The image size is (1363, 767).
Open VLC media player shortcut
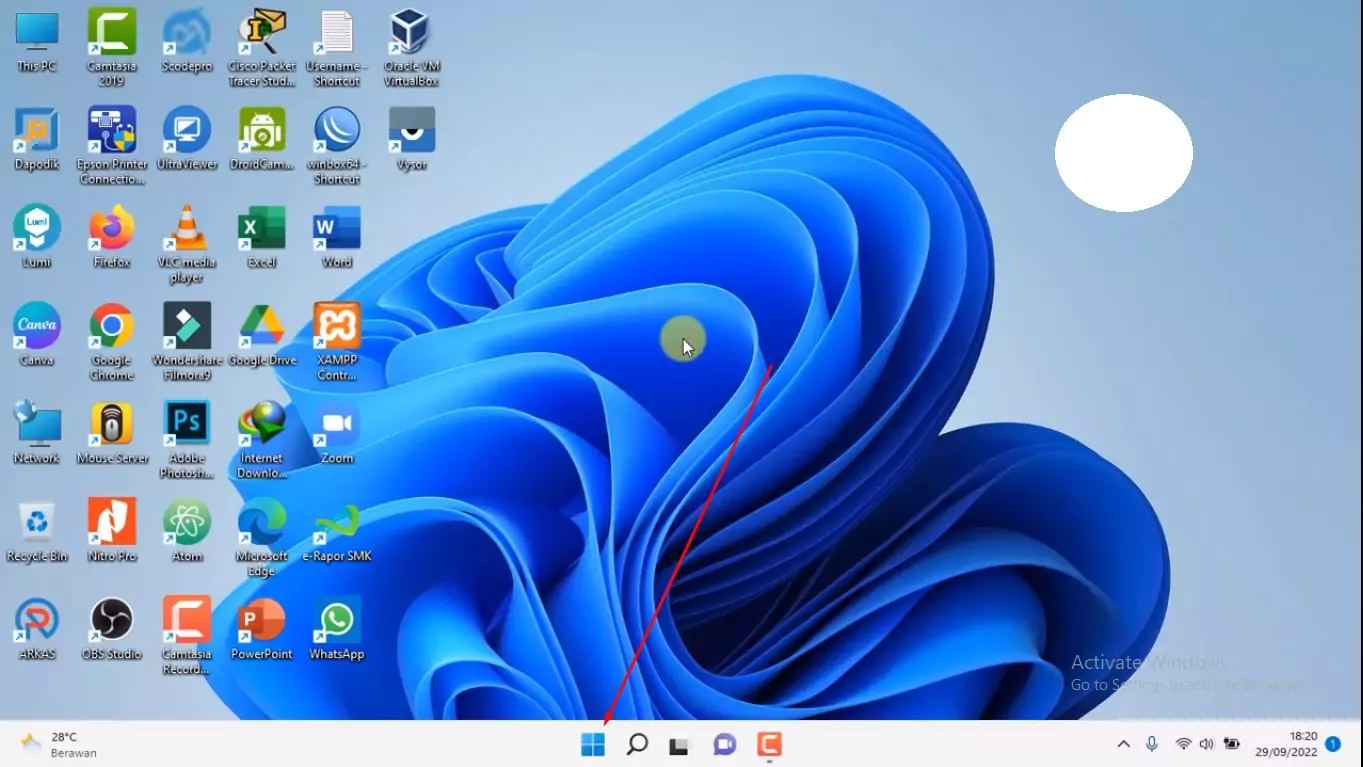tap(187, 243)
